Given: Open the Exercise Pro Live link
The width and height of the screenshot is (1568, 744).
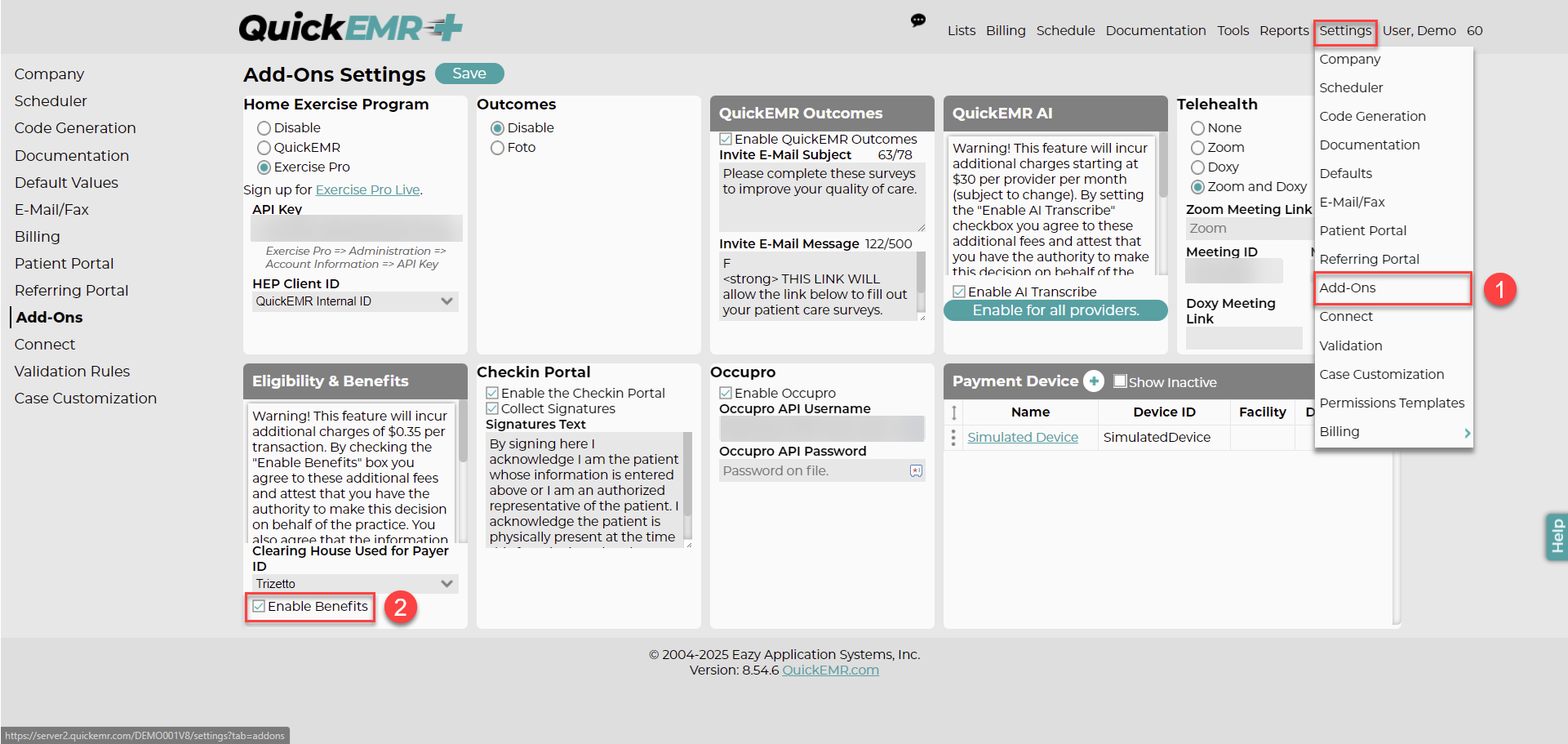Looking at the screenshot, I should [x=367, y=190].
